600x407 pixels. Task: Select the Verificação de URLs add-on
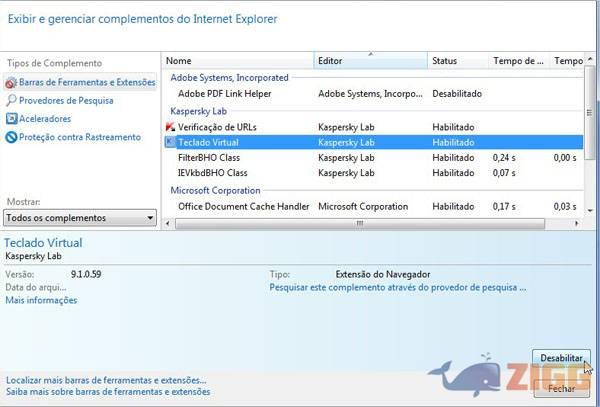point(217,127)
